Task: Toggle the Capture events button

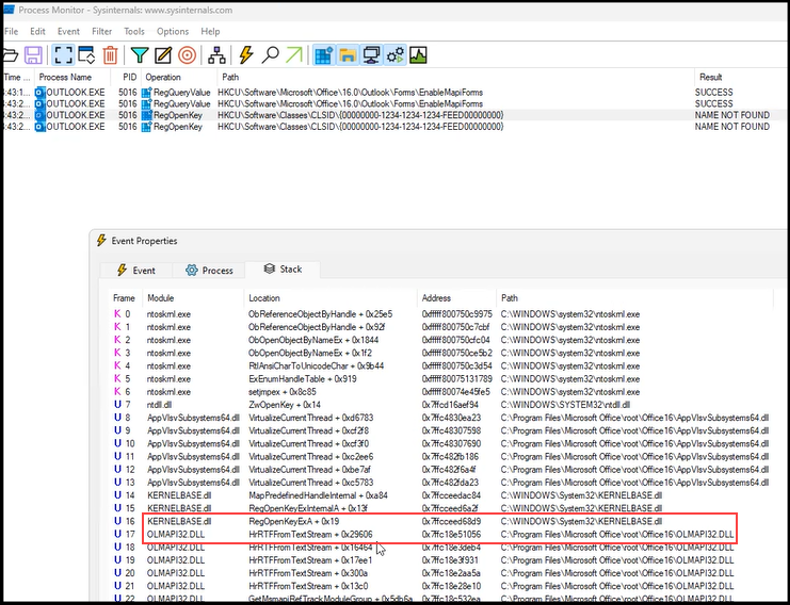Action: [63, 54]
